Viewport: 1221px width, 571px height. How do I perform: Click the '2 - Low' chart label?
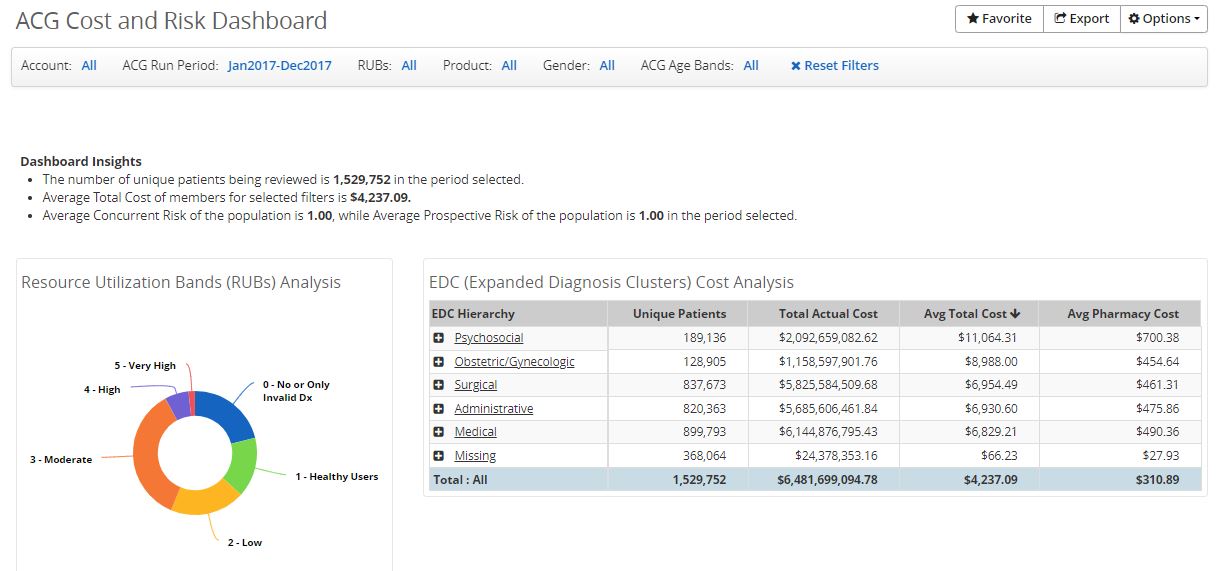tap(244, 543)
